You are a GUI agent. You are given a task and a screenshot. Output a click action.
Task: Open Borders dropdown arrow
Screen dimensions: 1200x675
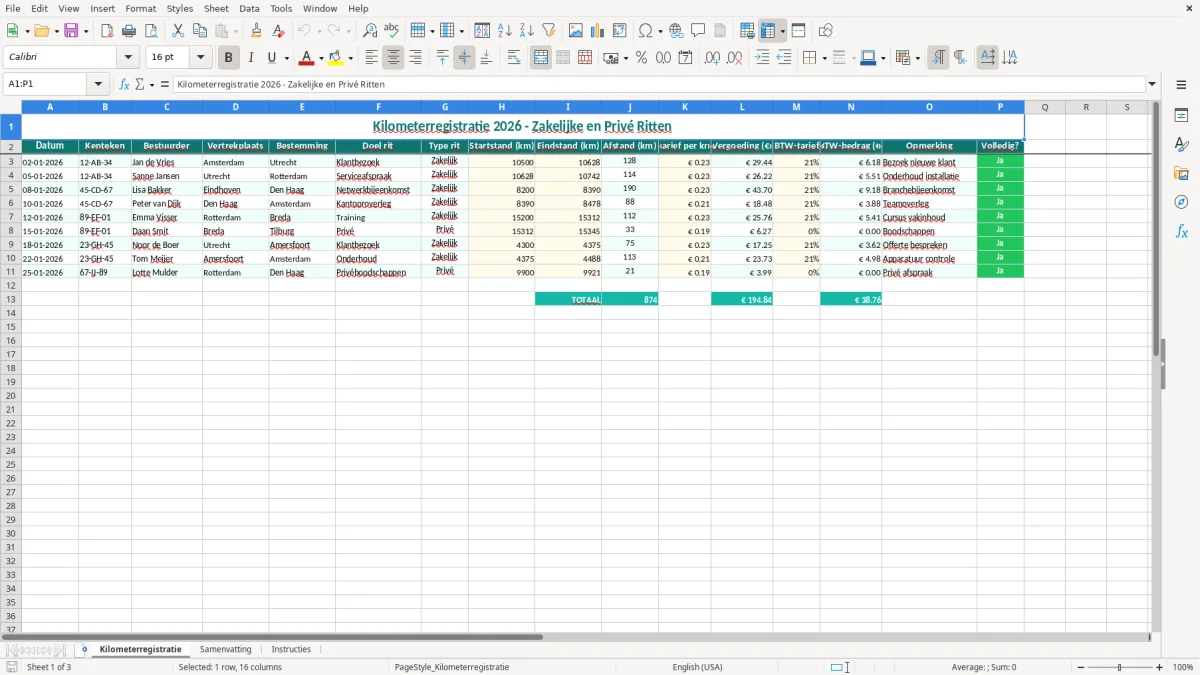pyautogui.click(x=824, y=58)
